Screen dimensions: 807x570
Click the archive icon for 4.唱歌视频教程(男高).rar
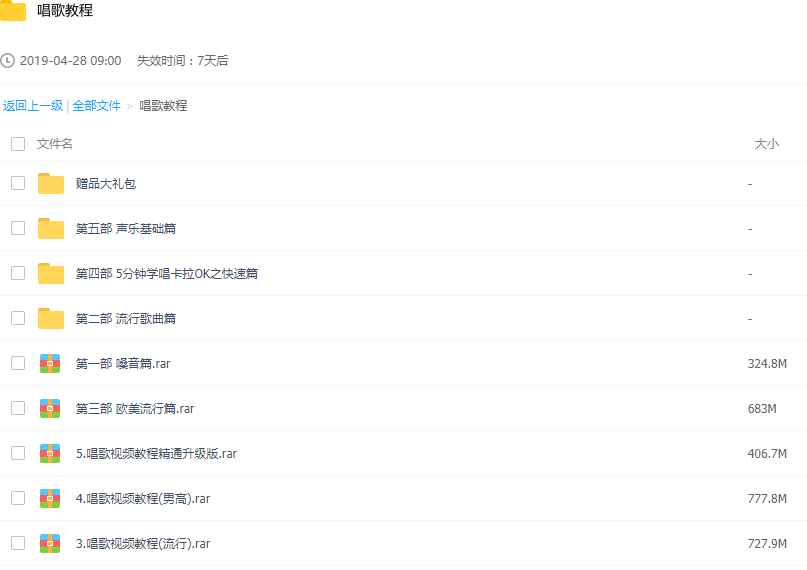click(50, 498)
